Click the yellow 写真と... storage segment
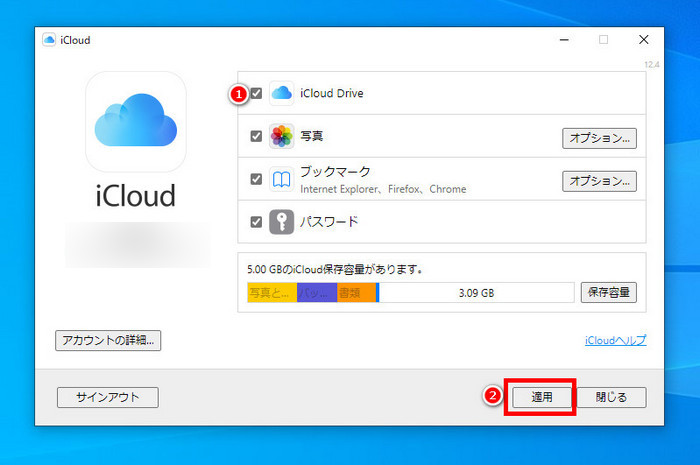 (x=272, y=293)
